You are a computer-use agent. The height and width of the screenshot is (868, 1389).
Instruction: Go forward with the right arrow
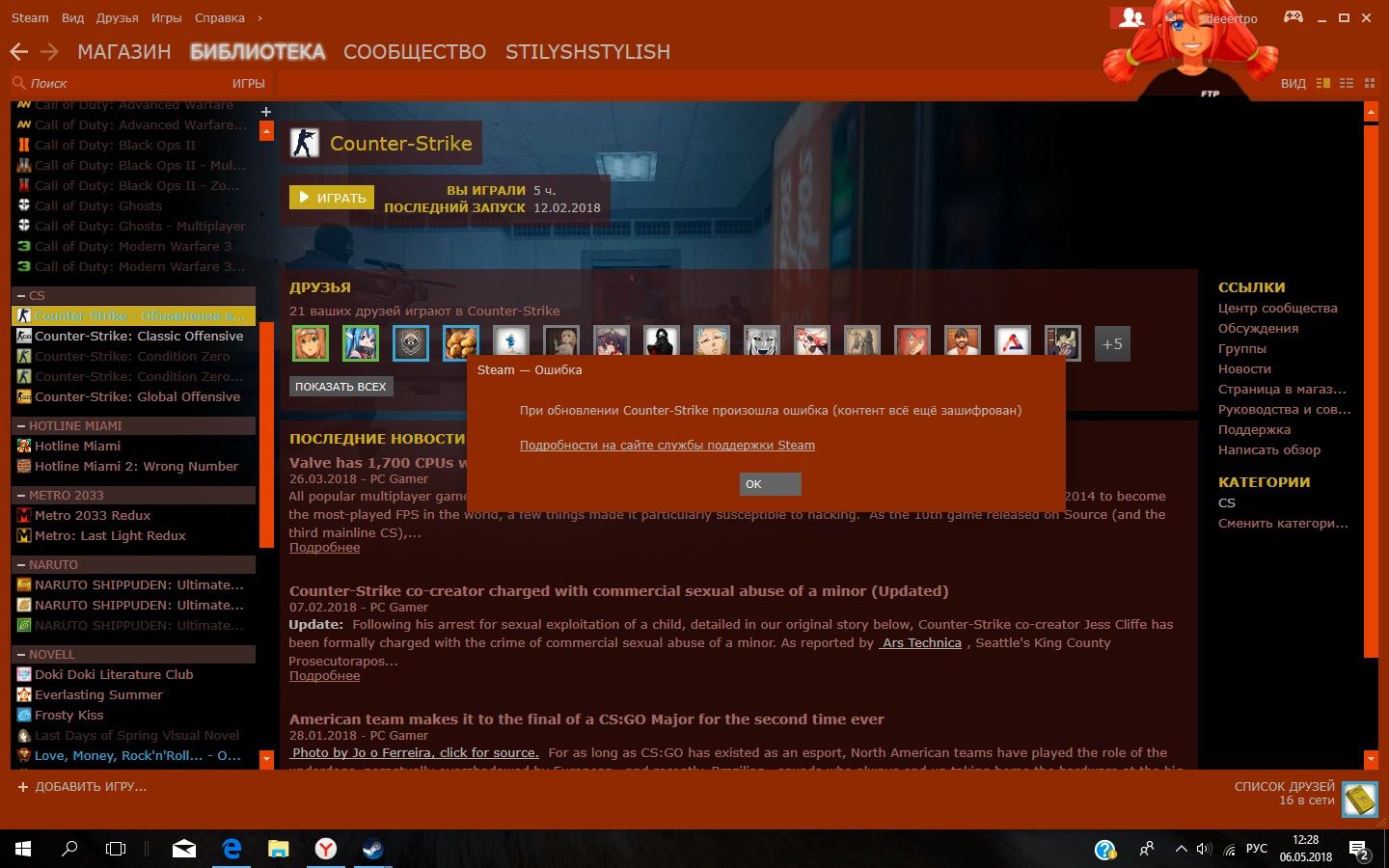[x=50, y=52]
